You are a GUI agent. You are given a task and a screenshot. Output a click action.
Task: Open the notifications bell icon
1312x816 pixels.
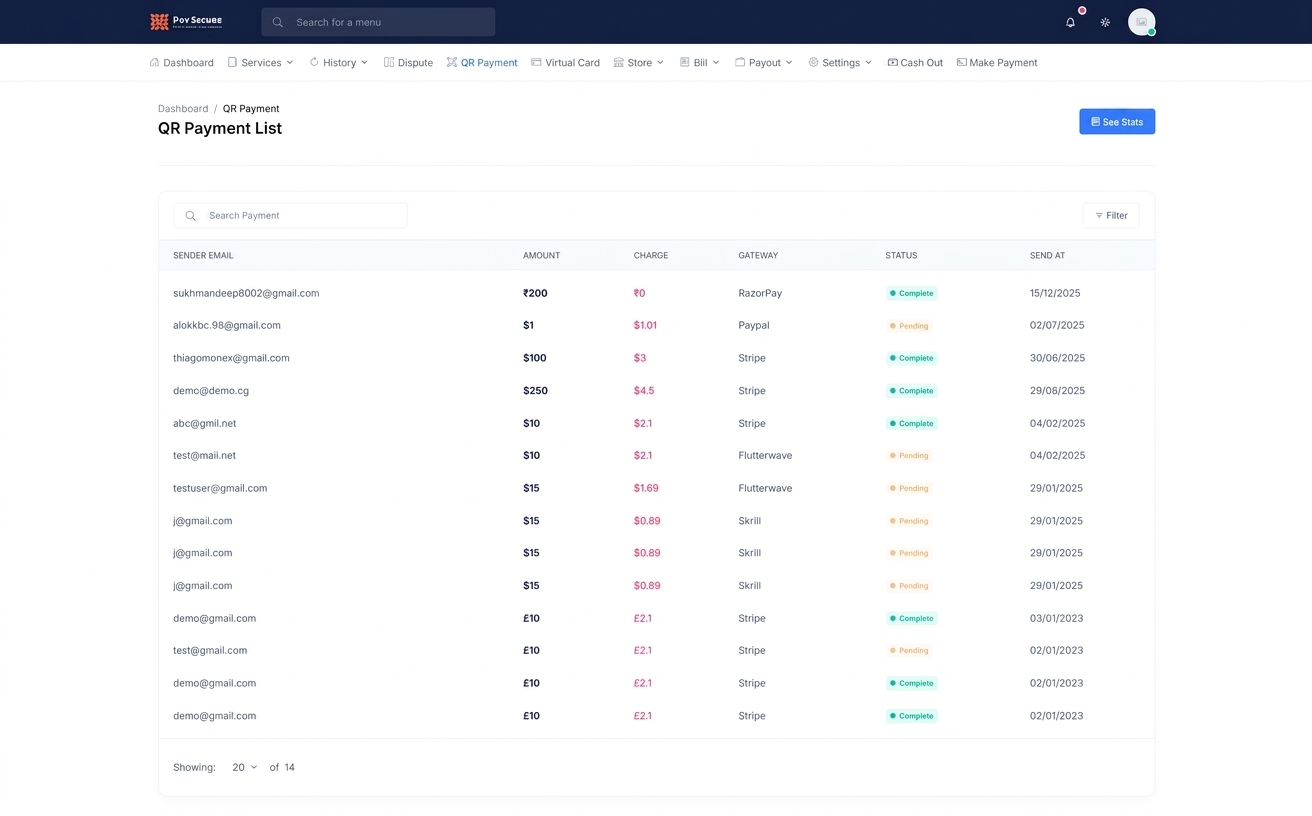(1070, 22)
